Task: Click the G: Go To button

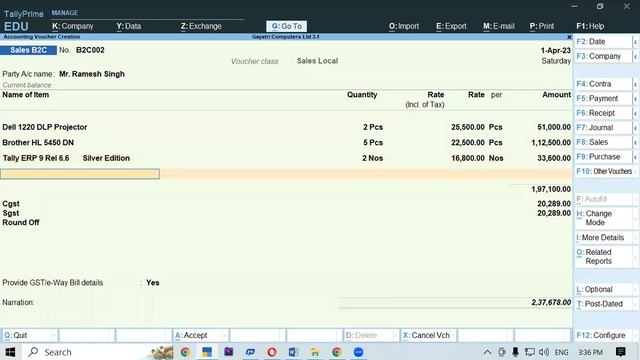Action: [x=287, y=26]
